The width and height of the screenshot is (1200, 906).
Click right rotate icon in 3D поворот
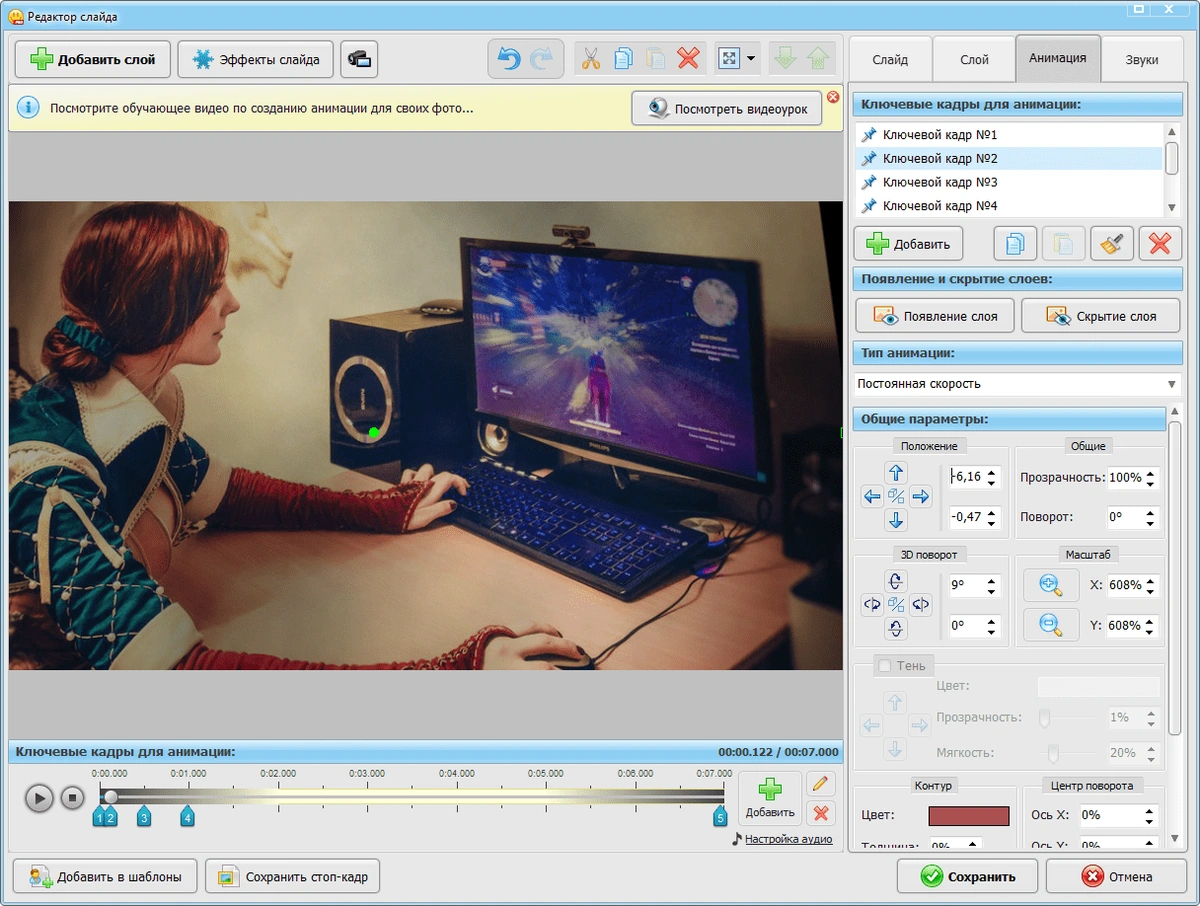coord(921,604)
